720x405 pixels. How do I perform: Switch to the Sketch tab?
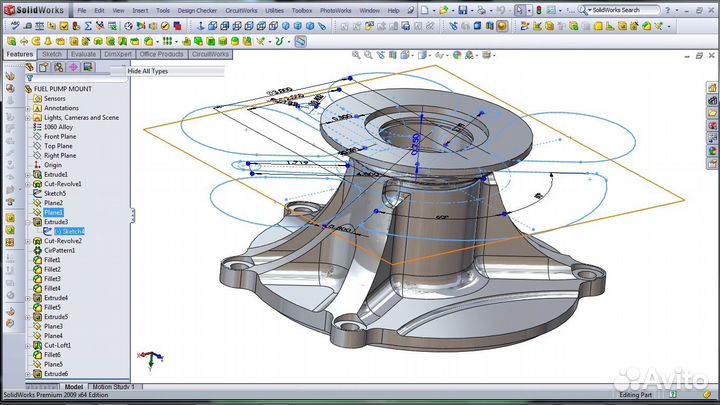[51, 54]
